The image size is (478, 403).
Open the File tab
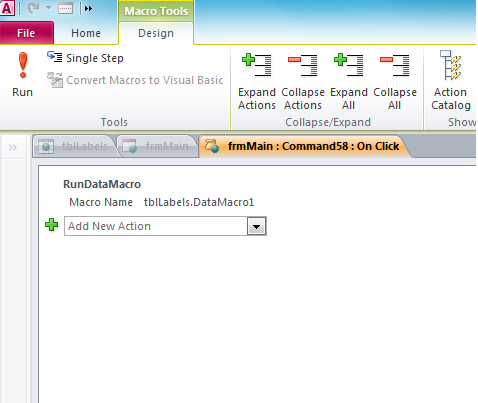click(x=26, y=33)
